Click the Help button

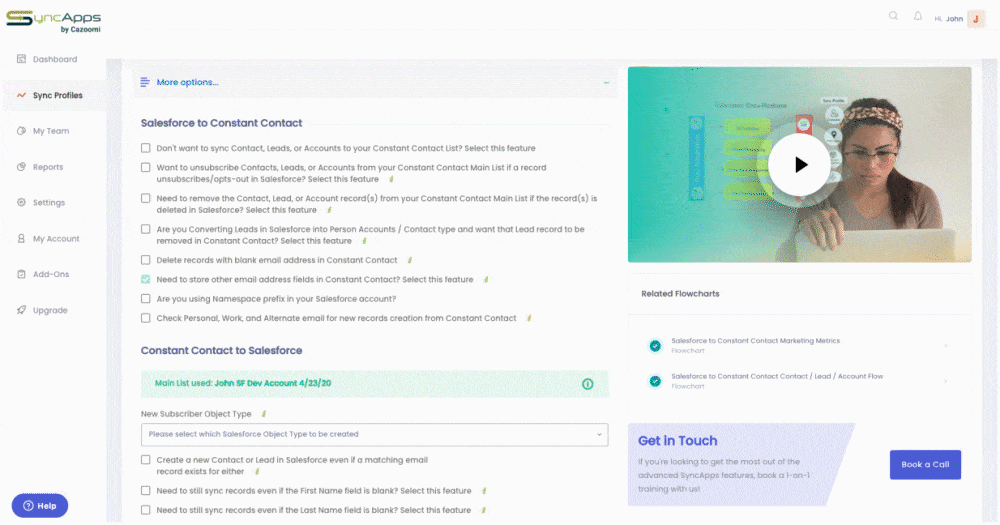click(40, 506)
